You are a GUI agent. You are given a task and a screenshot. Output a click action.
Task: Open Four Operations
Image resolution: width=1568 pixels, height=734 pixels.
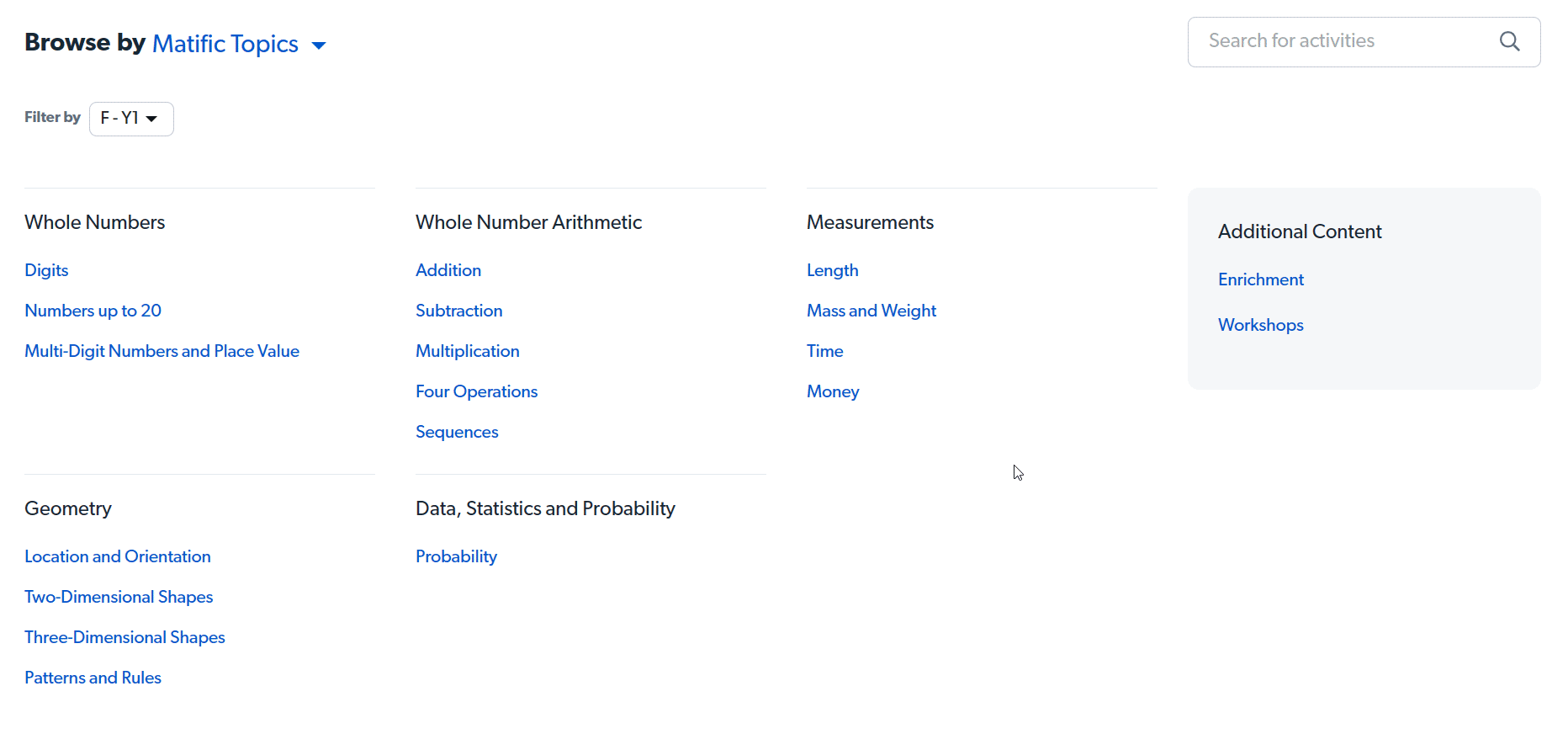[476, 391]
